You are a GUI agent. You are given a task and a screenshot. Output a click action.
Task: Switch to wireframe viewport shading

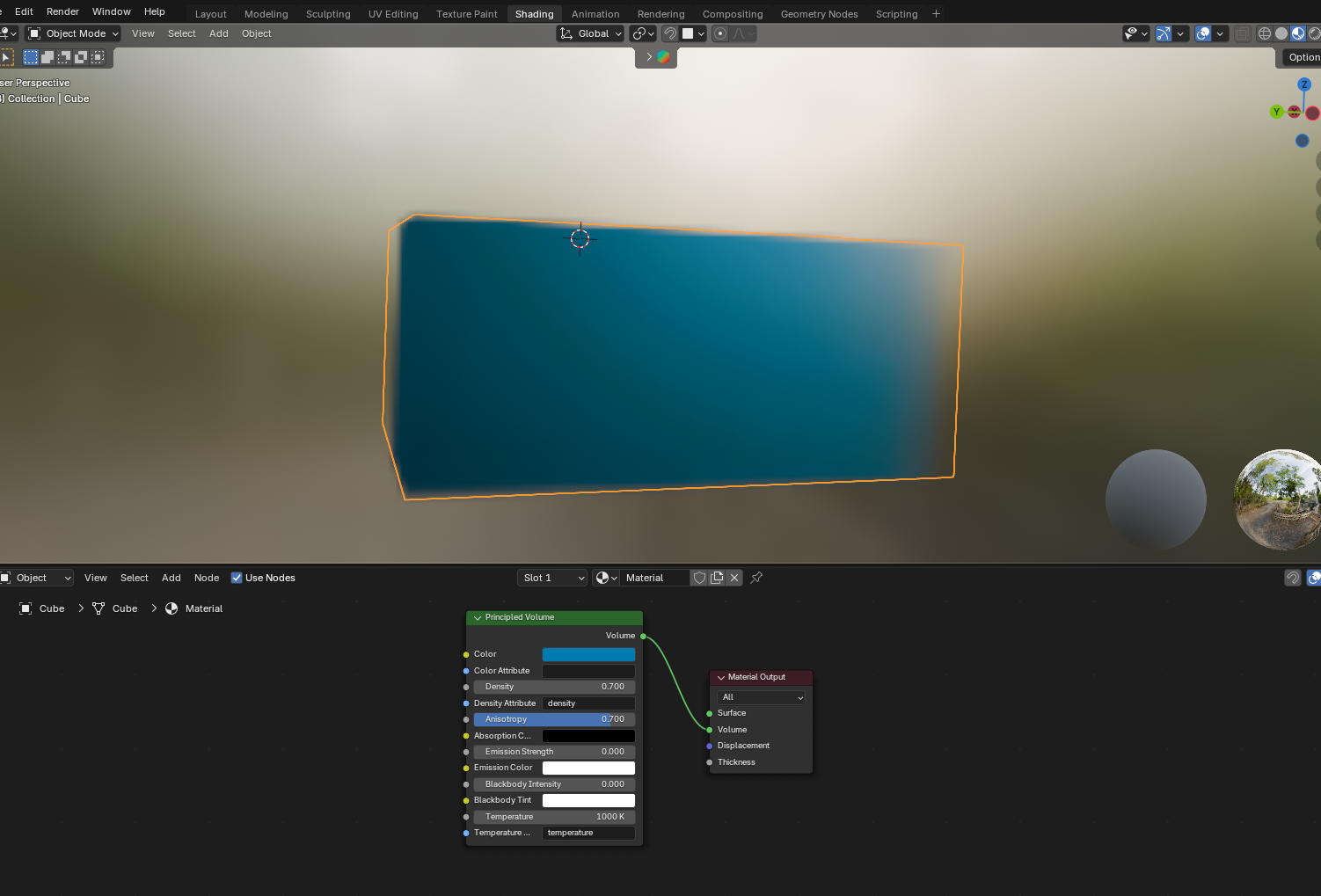[1265, 33]
